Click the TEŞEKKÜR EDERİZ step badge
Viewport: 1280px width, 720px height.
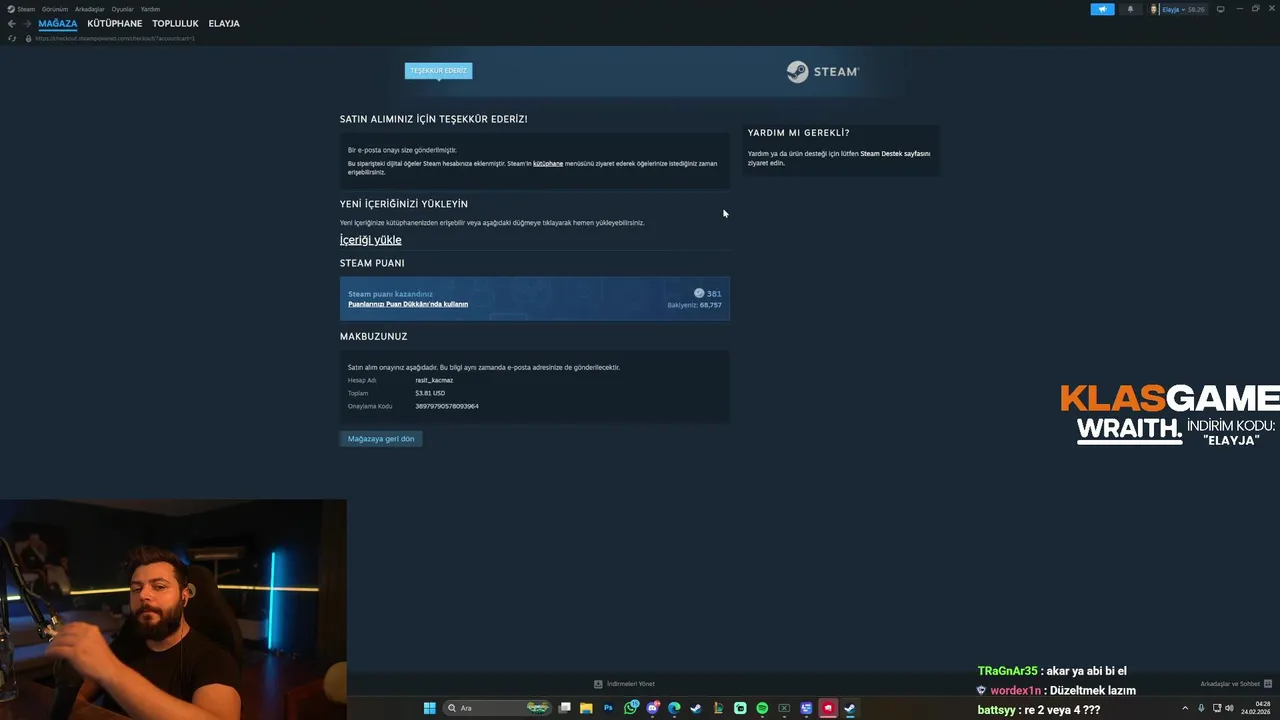pyautogui.click(x=438, y=71)
